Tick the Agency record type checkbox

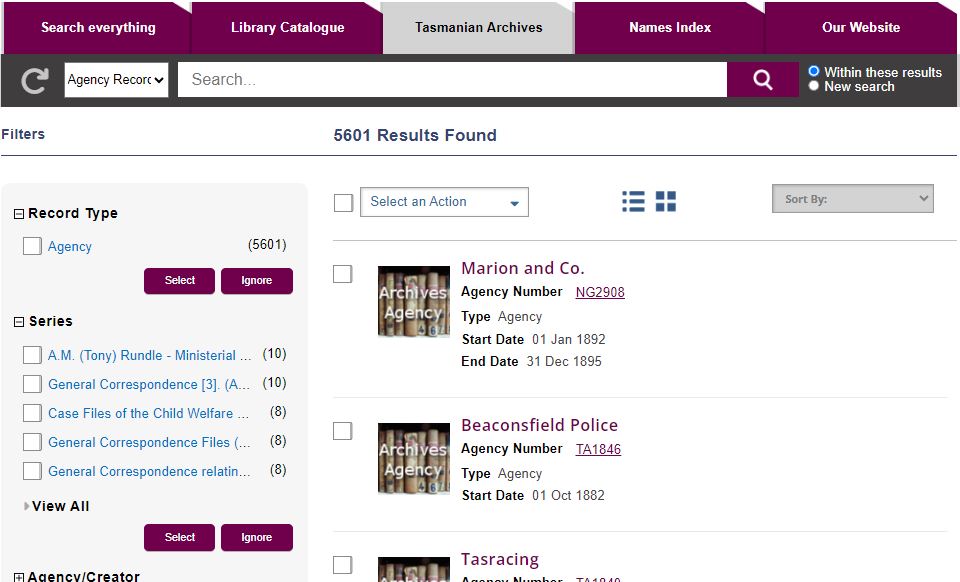32,246
